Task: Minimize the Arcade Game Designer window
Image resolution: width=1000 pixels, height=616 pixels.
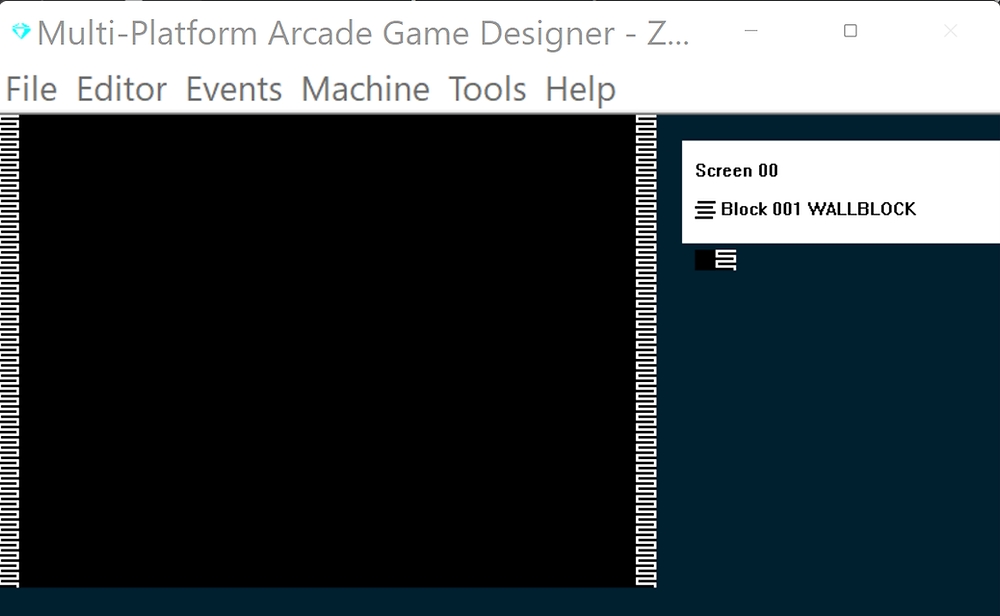Action: pos(751,31)
